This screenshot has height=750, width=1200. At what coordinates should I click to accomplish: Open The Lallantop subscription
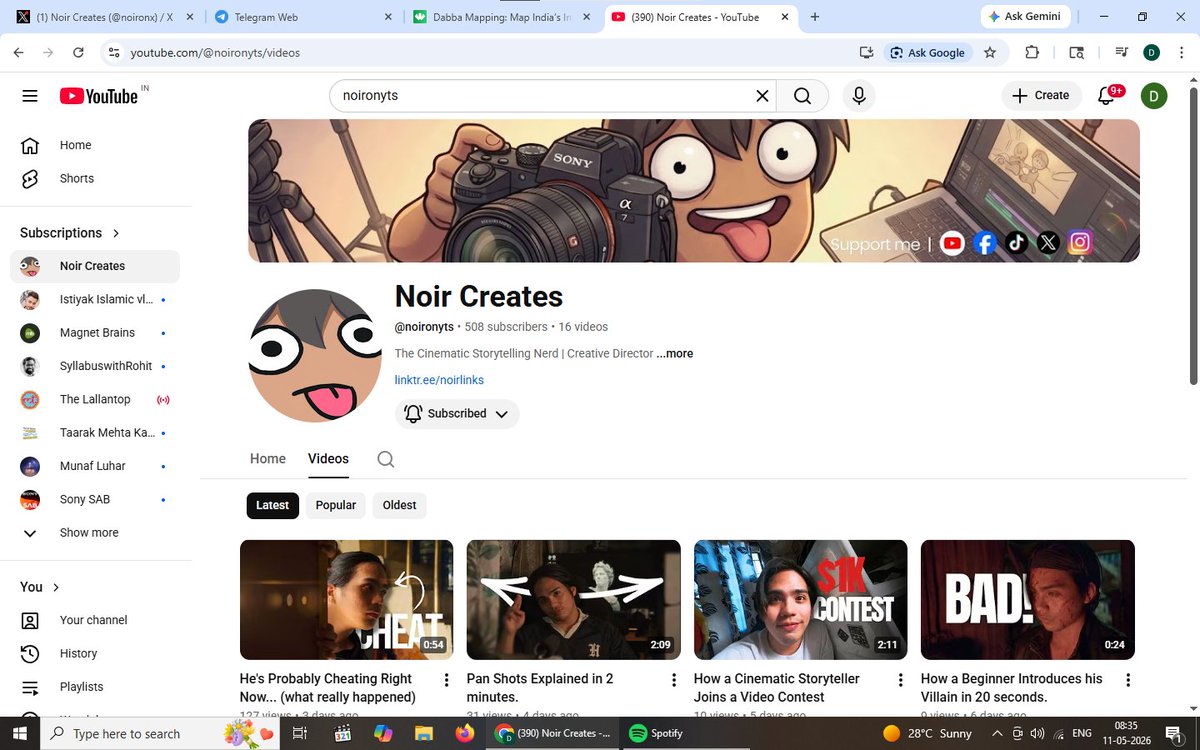tap(95, 399)
